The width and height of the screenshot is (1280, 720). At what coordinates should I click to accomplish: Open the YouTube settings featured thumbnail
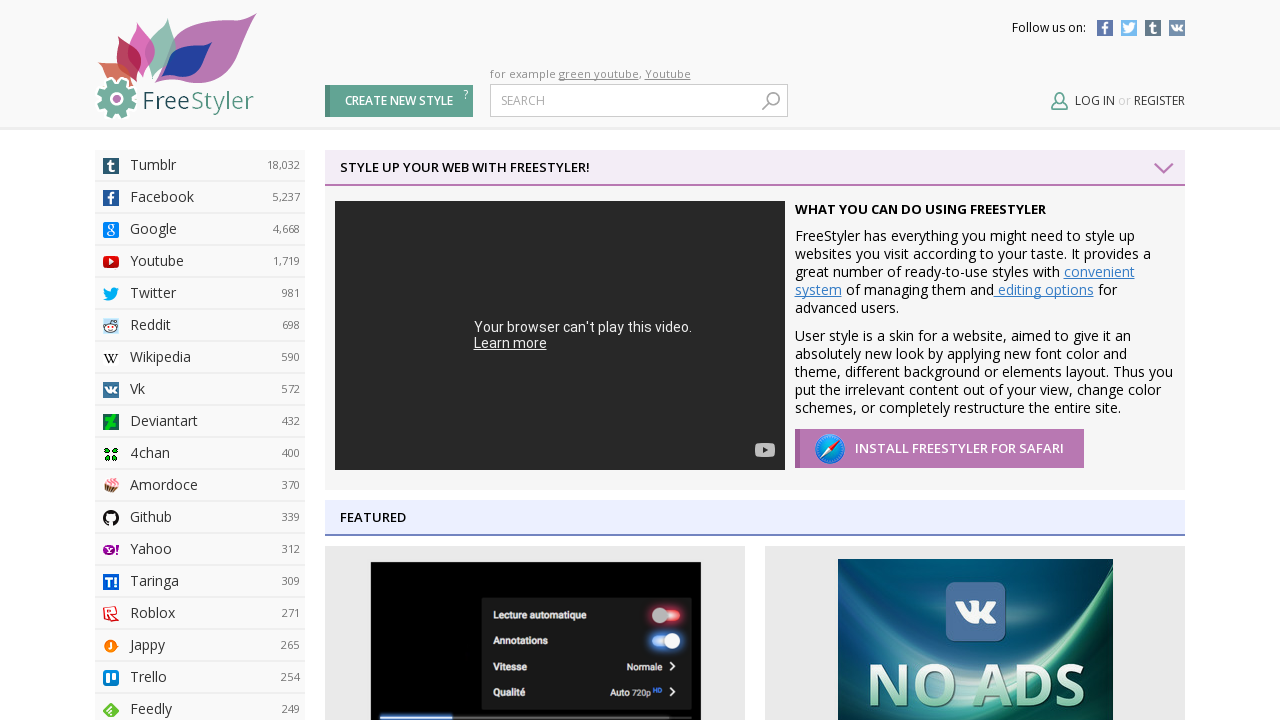pos(535,640)
